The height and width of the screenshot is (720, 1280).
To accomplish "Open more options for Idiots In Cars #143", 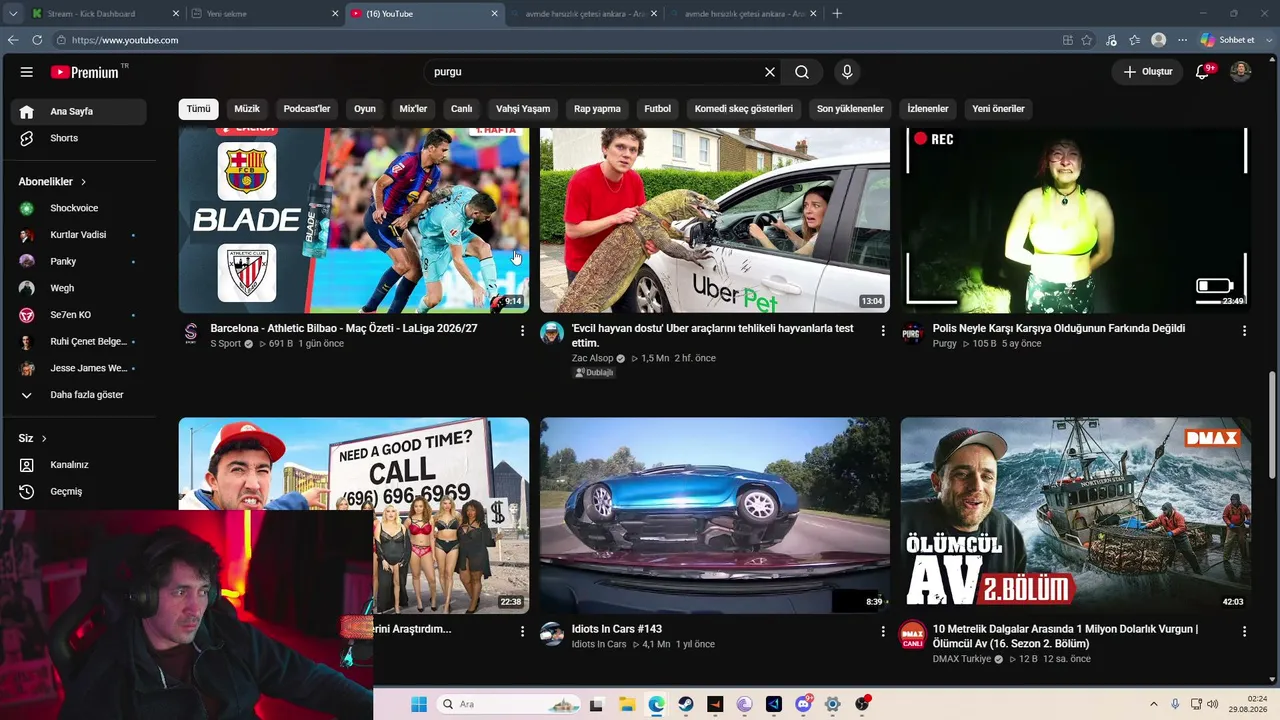I will point(883,632).
